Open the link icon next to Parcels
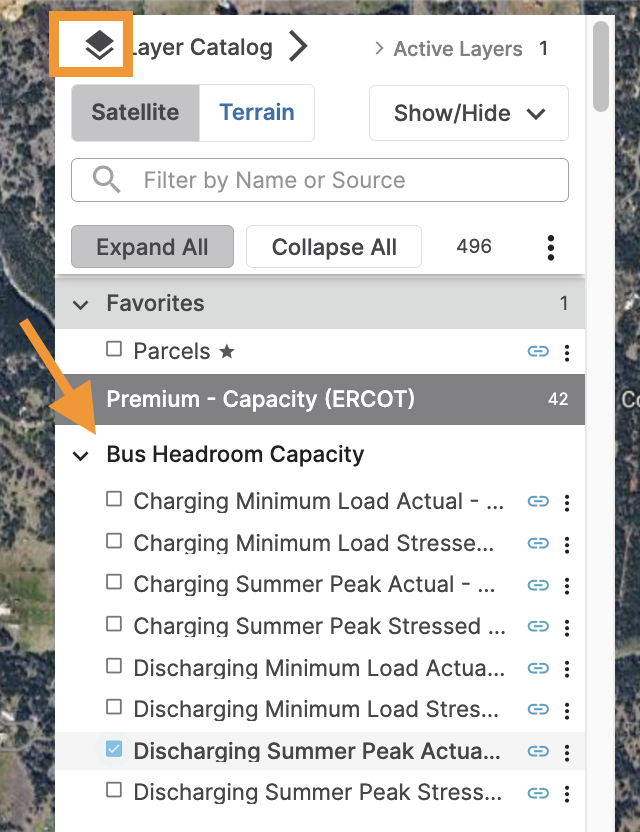This screenshot has height=832, width=640. coord(538,352)
